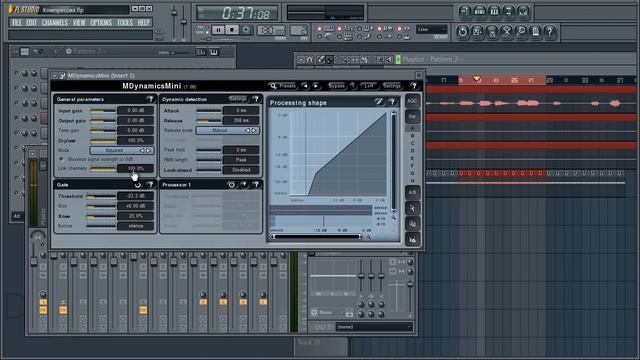Click the Input gain slider
The width and height of the screenshot is (640, 360).
tap(102, 111)
